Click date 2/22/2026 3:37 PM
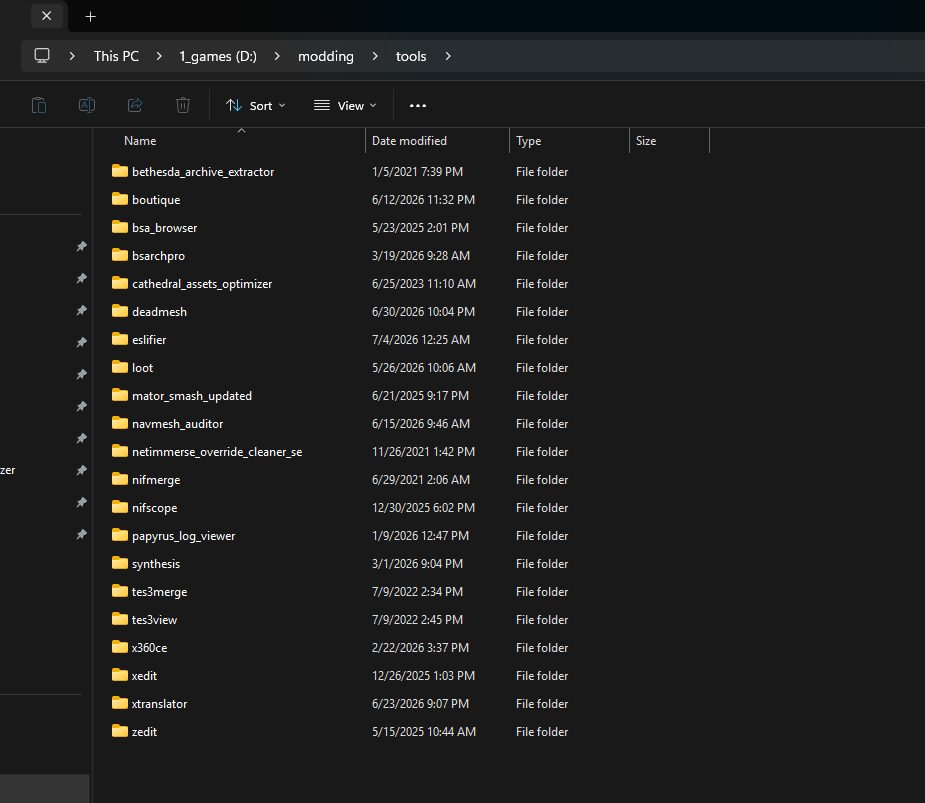The width and height of the screenshot is (925, 803). (x=420, y=648)
